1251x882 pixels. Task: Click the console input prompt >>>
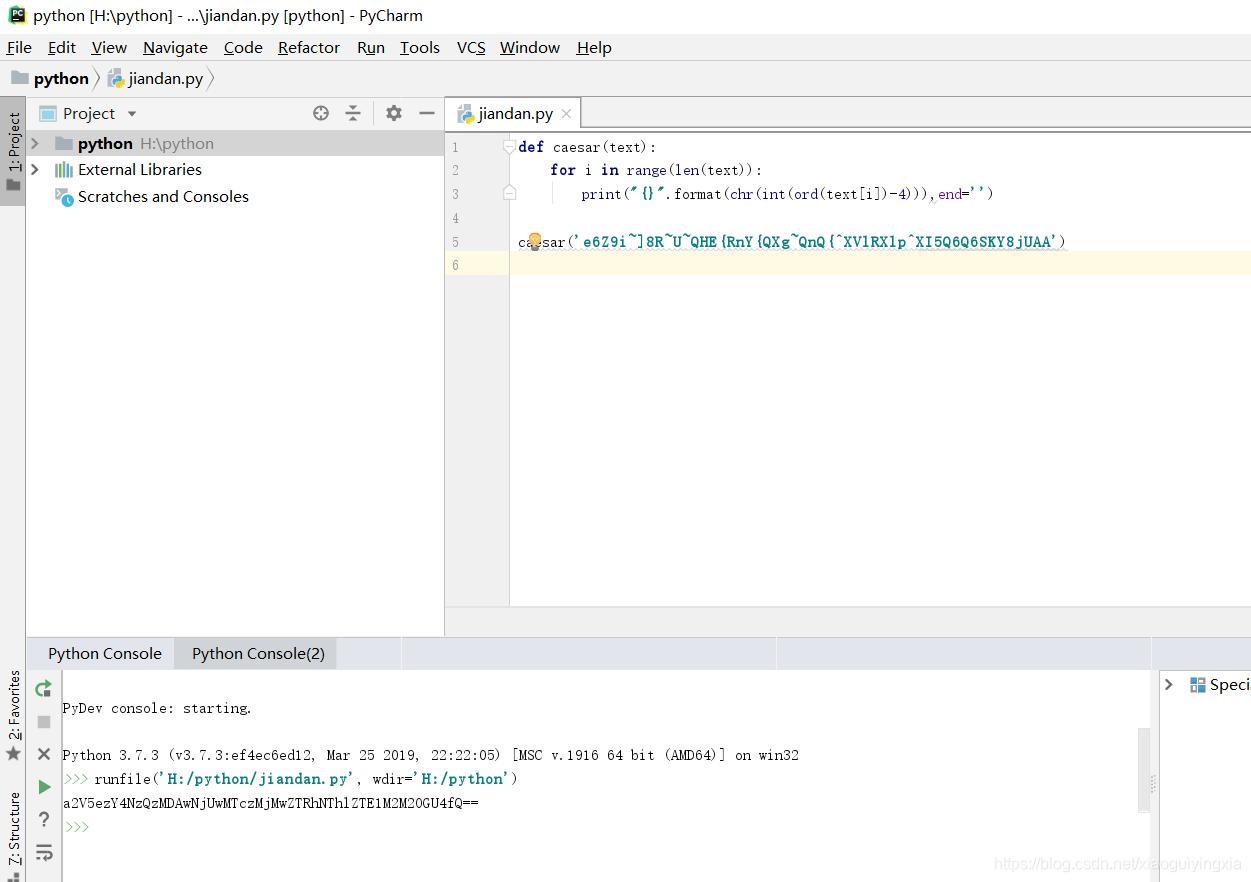point(76,827)
